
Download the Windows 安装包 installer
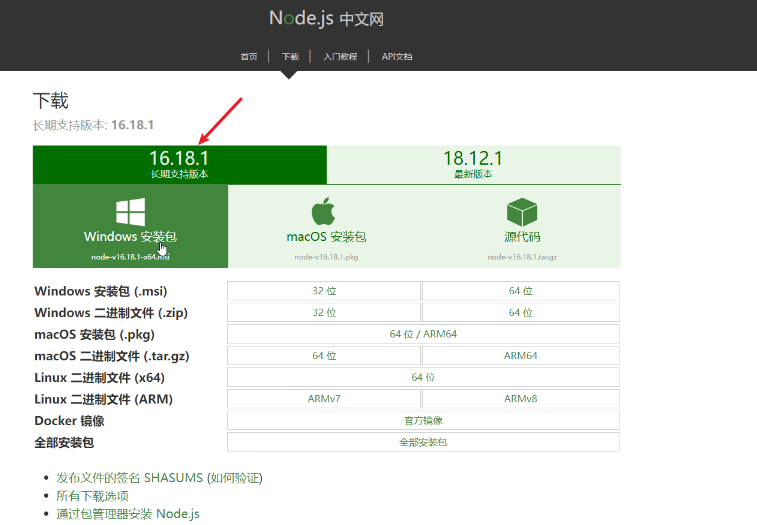130,226
